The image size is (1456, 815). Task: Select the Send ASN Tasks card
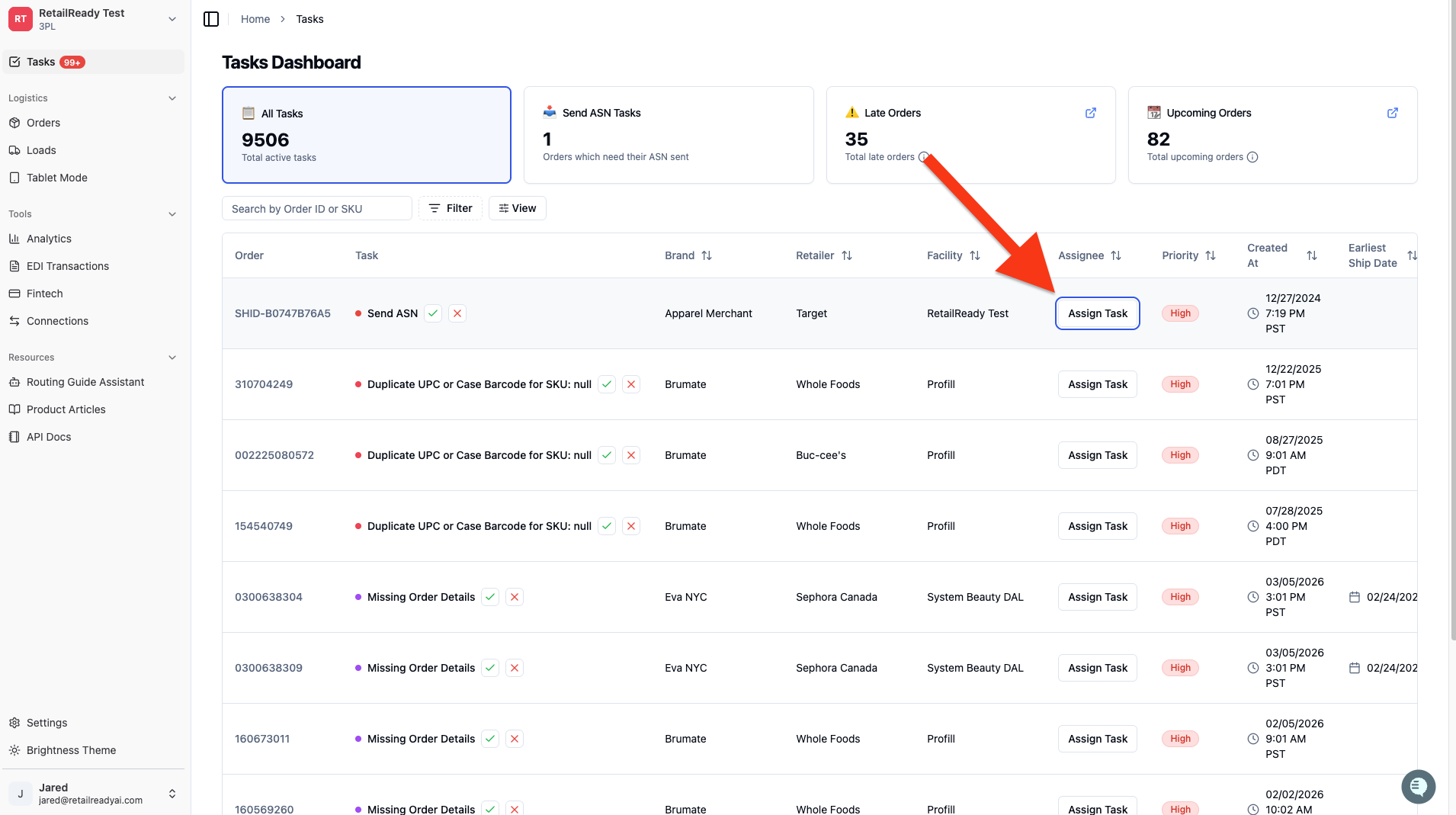[x=669, y=135]
